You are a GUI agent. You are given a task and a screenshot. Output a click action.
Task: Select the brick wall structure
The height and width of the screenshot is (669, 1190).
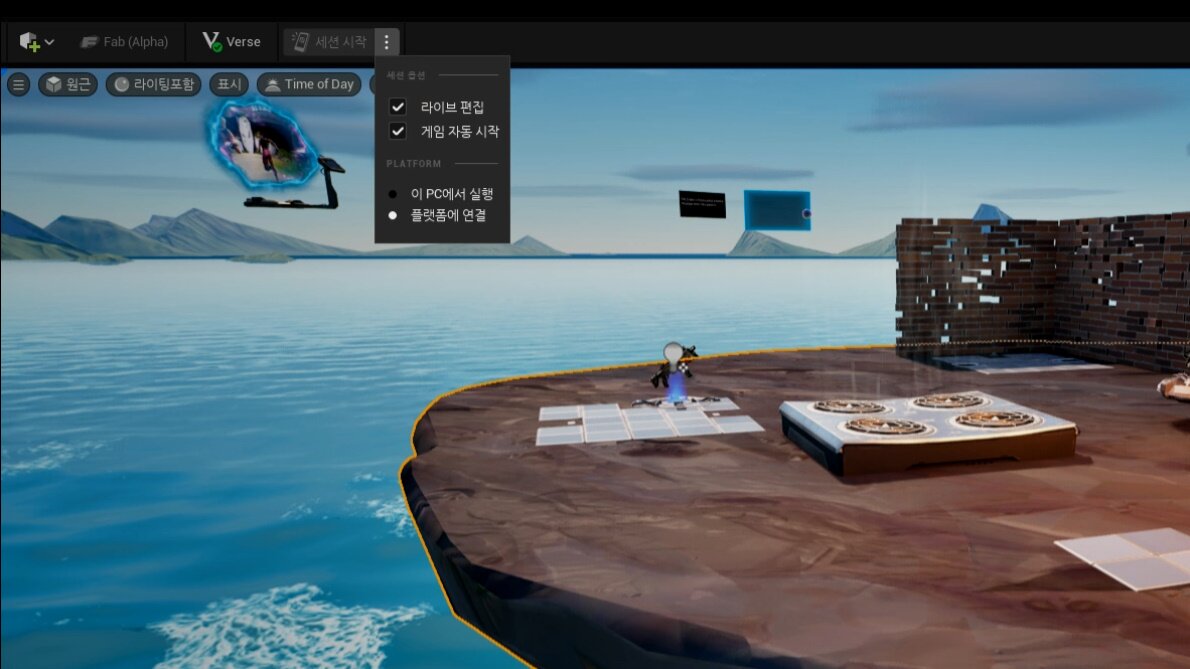pos(1040,285)
